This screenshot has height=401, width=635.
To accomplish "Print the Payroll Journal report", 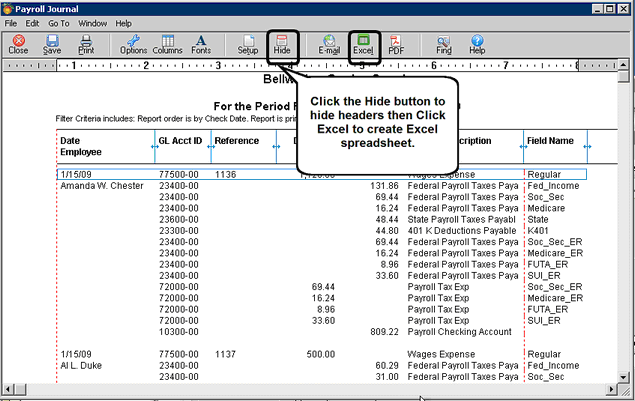I will tap(86, 45).
